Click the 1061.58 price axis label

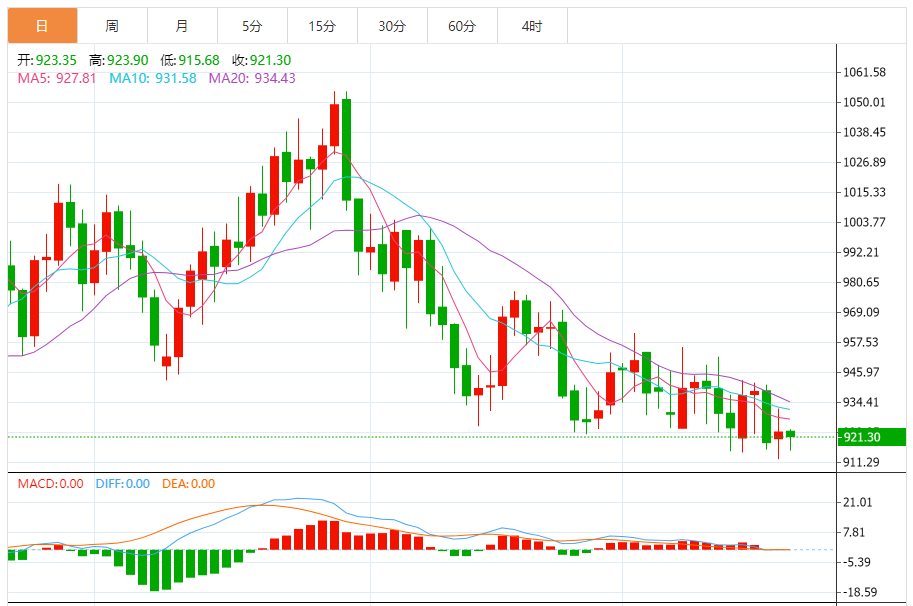point(865,72)
